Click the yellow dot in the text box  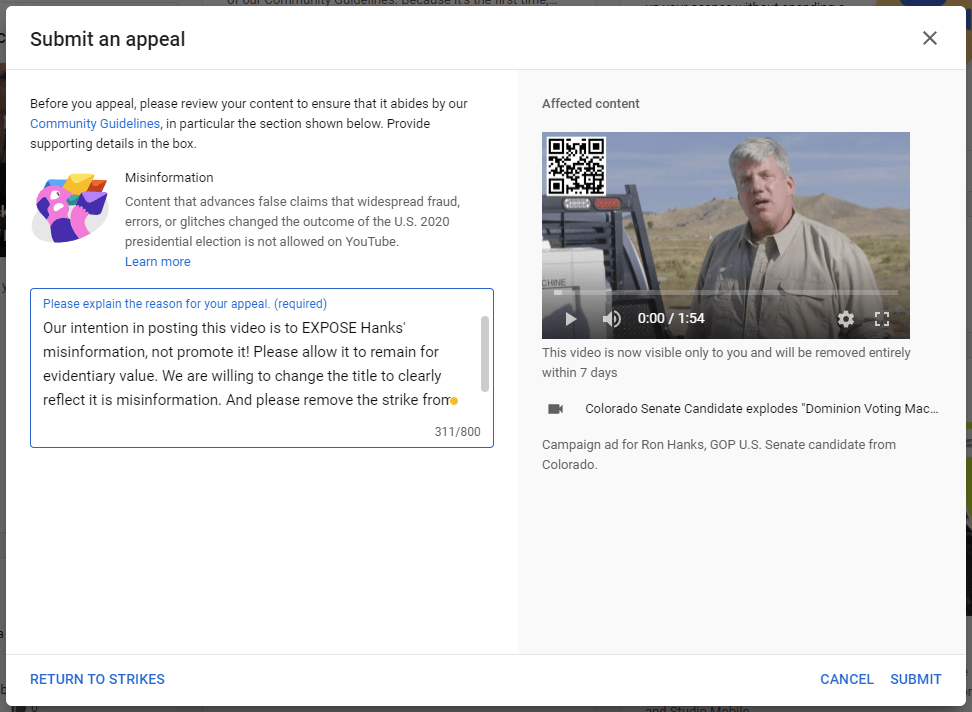(x=454, y=401)
